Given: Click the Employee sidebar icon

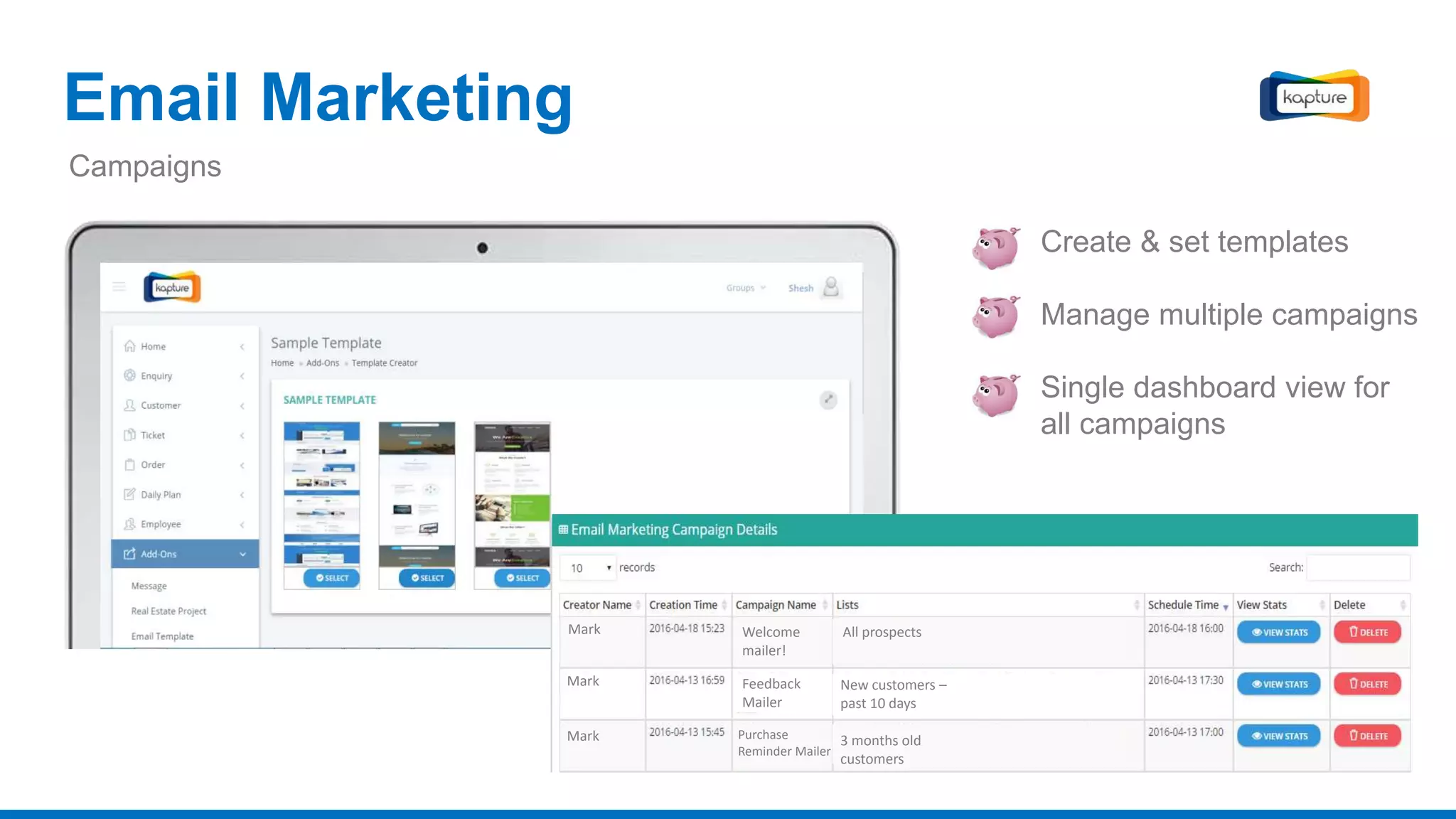Looking at the screenshot, I should [129, 524].
